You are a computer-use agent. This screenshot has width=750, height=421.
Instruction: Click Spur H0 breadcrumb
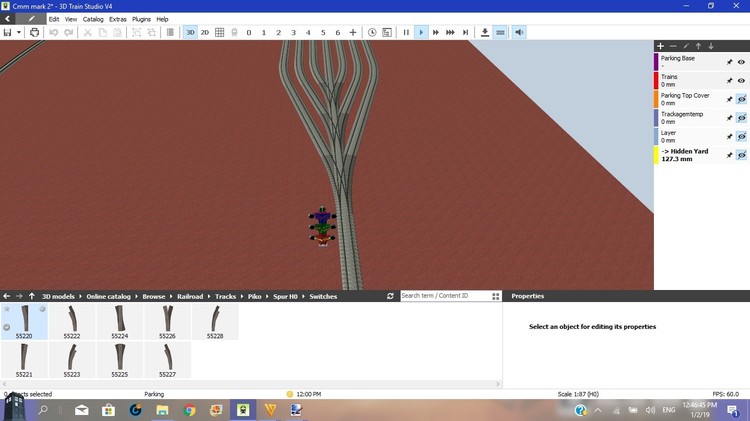[286, 297]
